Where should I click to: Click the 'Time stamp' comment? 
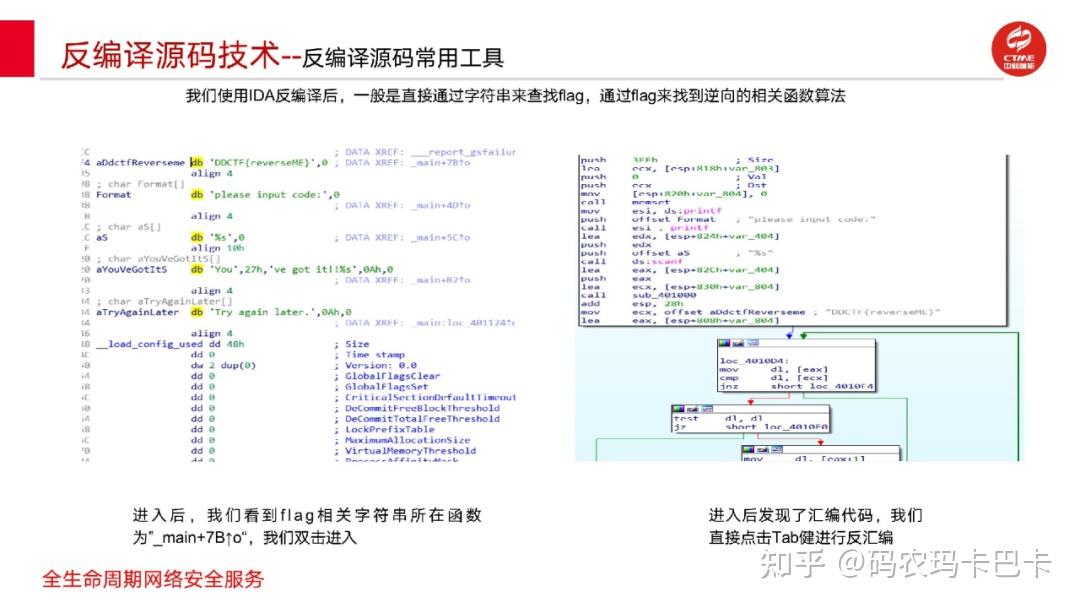[x=375, y=355]
